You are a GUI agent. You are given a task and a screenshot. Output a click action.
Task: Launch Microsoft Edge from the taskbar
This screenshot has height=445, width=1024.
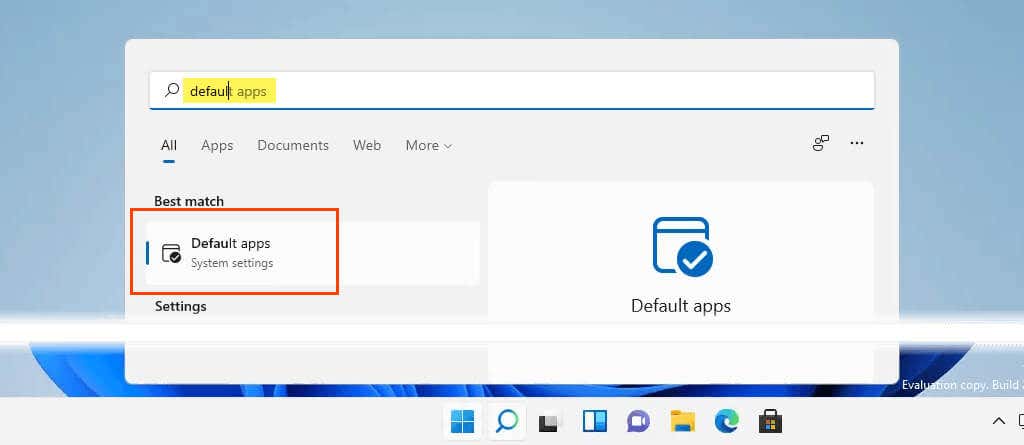tap(726, 422)
